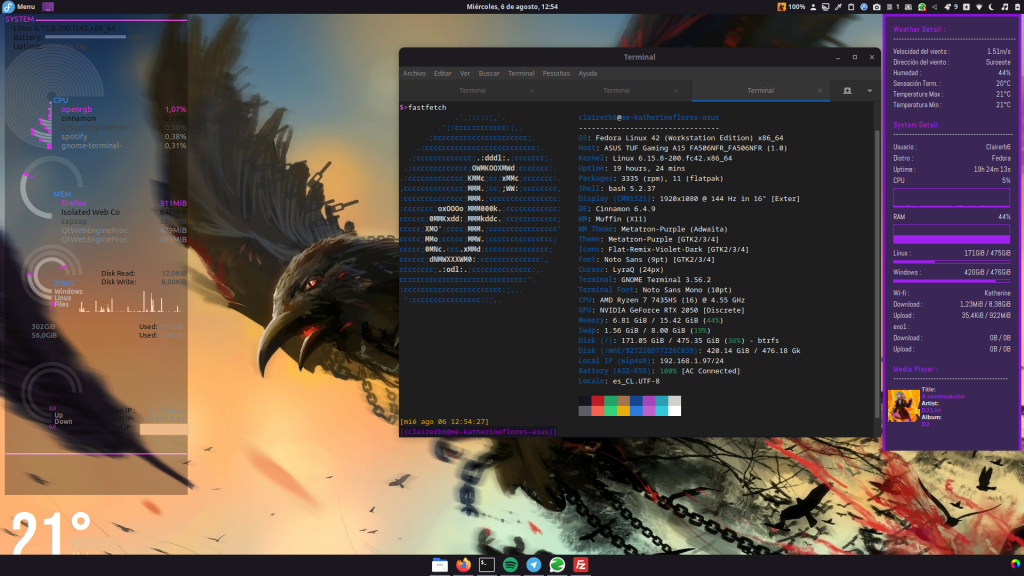Open the calendar from the panel clock

click(512, 7)
